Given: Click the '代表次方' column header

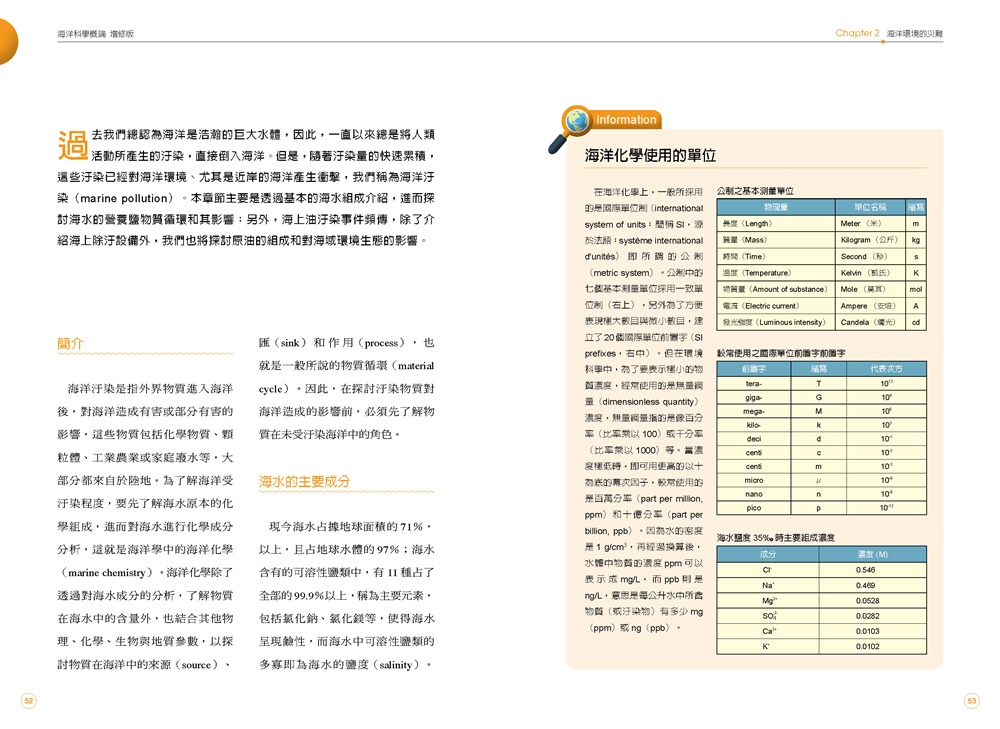Looking at the screenshot, I should pyautogui.click(x=886, y=369).
